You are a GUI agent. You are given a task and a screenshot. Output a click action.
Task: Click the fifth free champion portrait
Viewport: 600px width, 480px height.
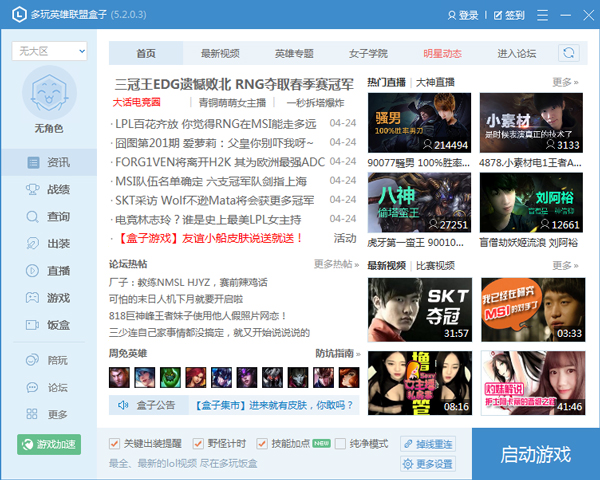221,377
